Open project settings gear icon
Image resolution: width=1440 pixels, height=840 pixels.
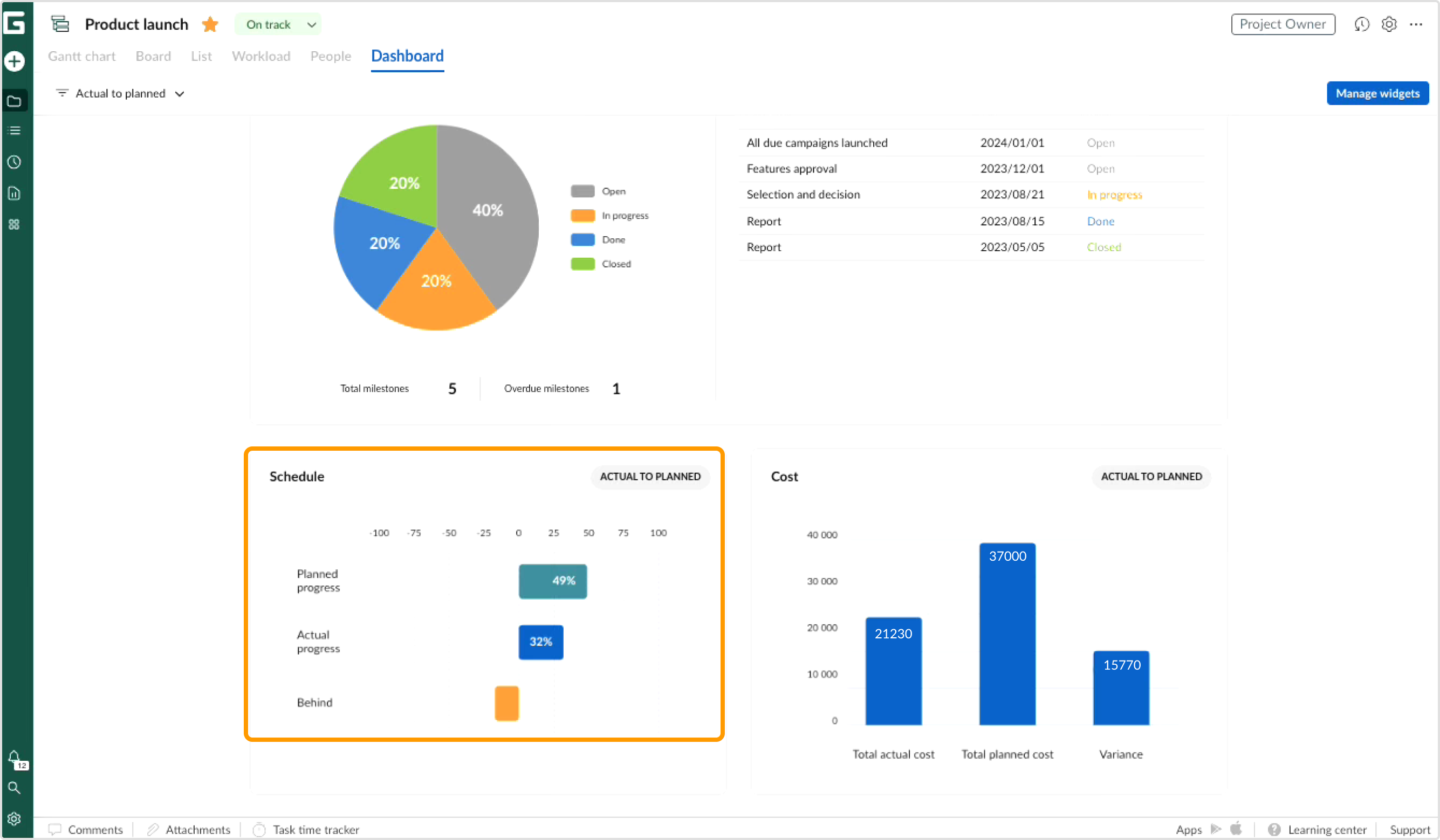tap(1389, 24)
